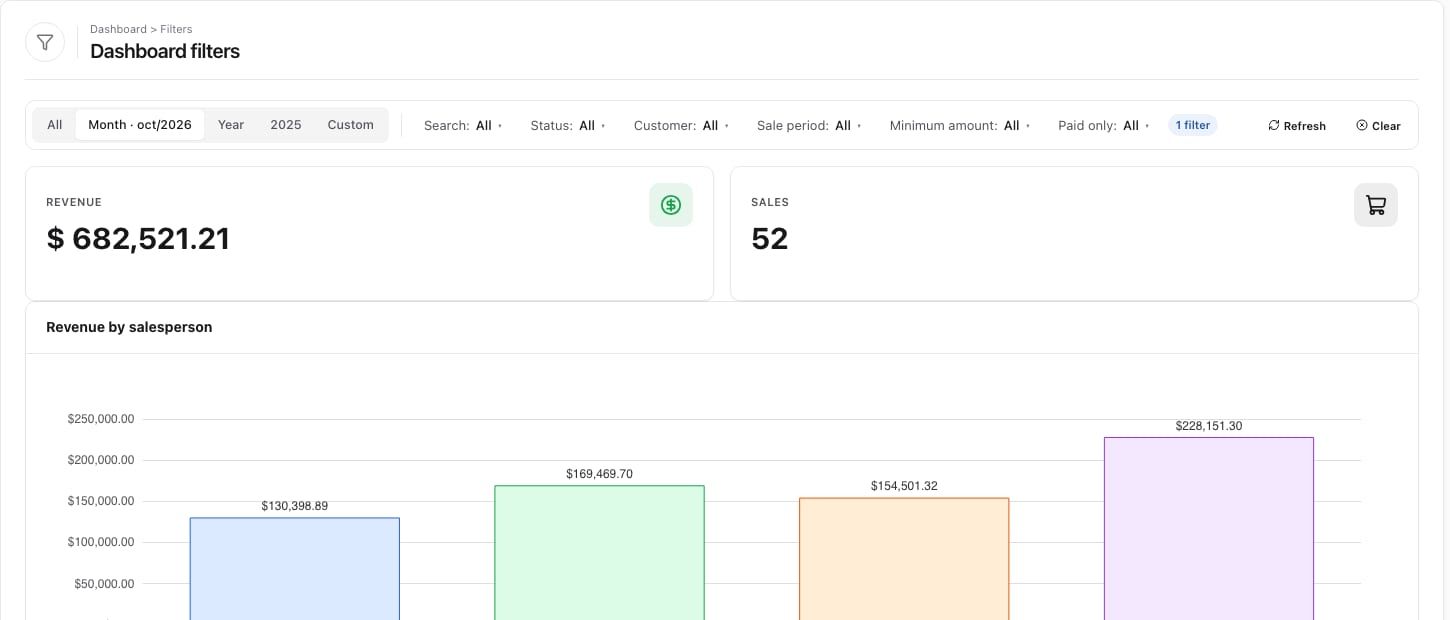Click the shopping cart sales icon
The width and height of the screenshot is (1450, 620).
click(x=1376, y=205)
